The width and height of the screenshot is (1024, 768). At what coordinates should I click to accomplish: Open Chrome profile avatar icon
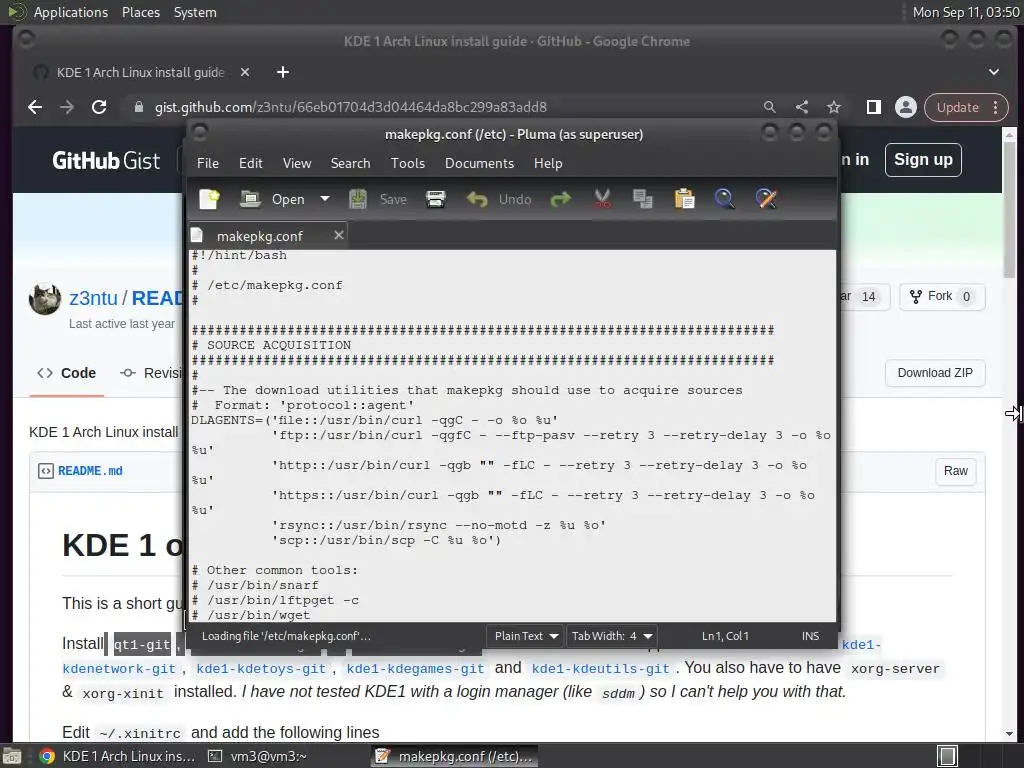coord(905,107)
